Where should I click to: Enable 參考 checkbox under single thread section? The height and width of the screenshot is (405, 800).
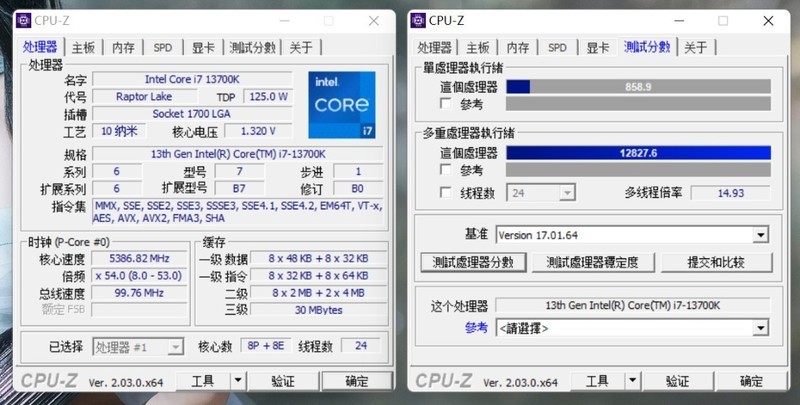[x=446, y=104]
